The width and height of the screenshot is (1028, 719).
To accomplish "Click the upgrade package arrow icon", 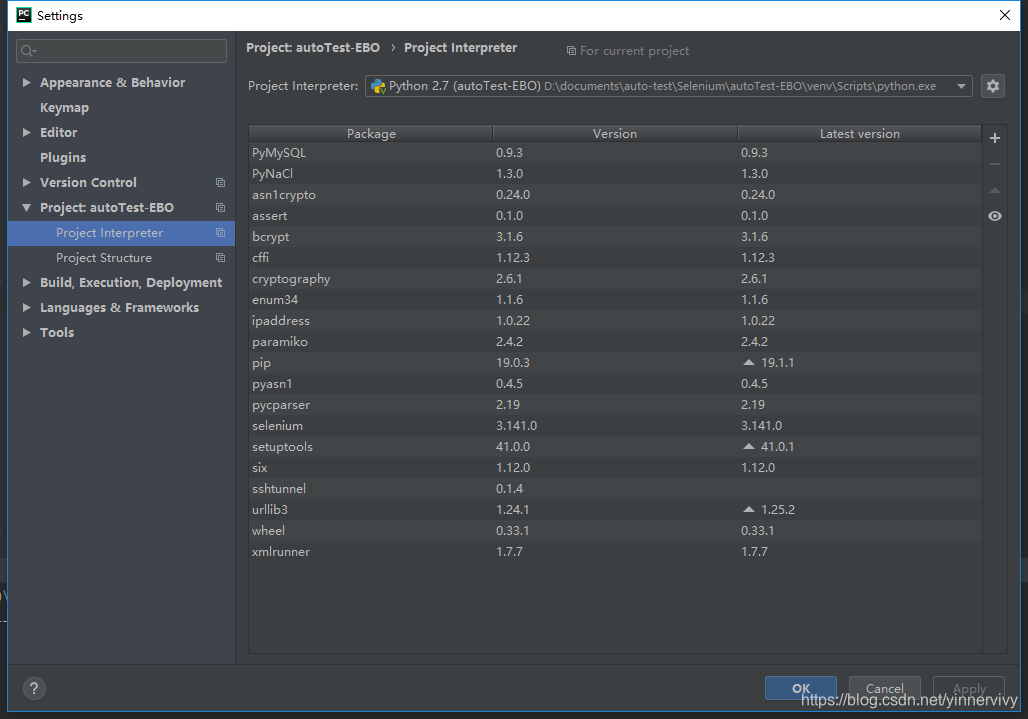I will (x=995, y=190).
